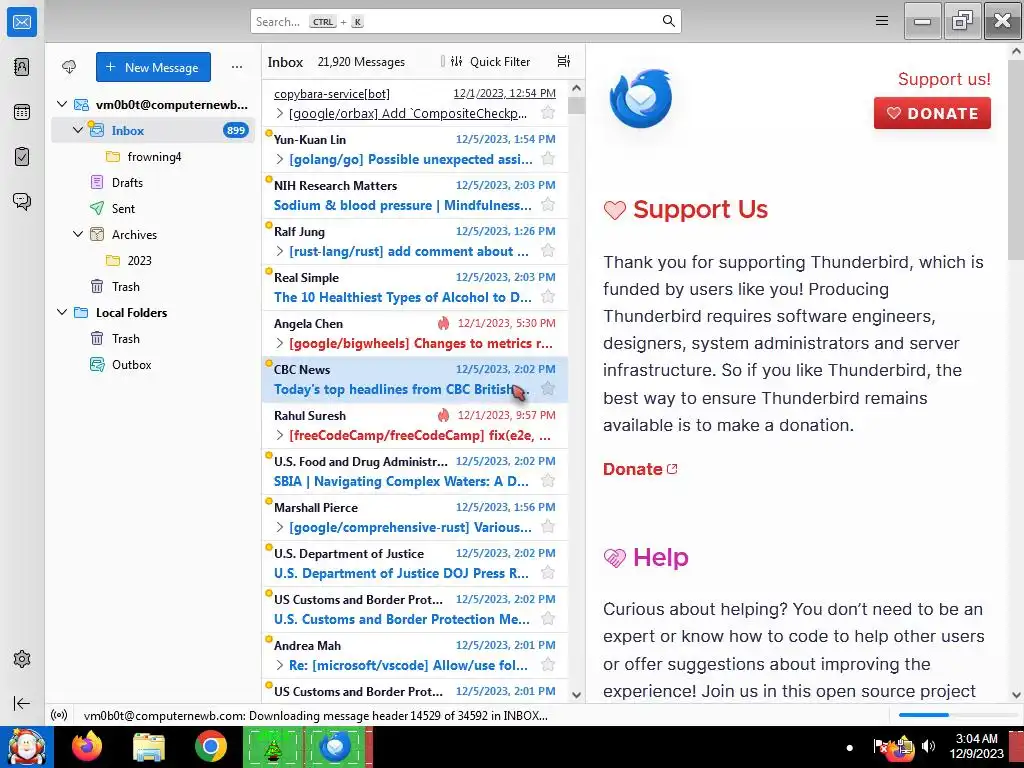Screen dimensions: 1024x768
Task: Collapse the Inbox folder
Action: click(78, 130)
